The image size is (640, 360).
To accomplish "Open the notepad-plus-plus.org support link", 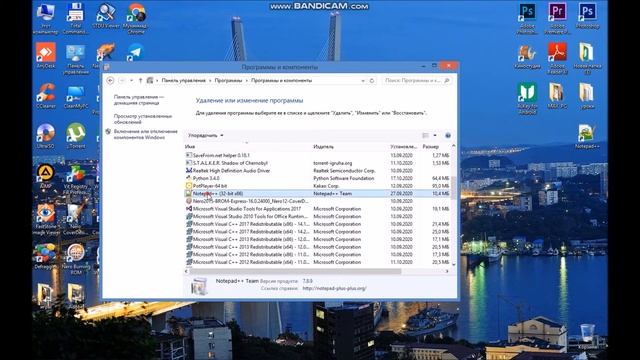I will (x=335, y=288).
